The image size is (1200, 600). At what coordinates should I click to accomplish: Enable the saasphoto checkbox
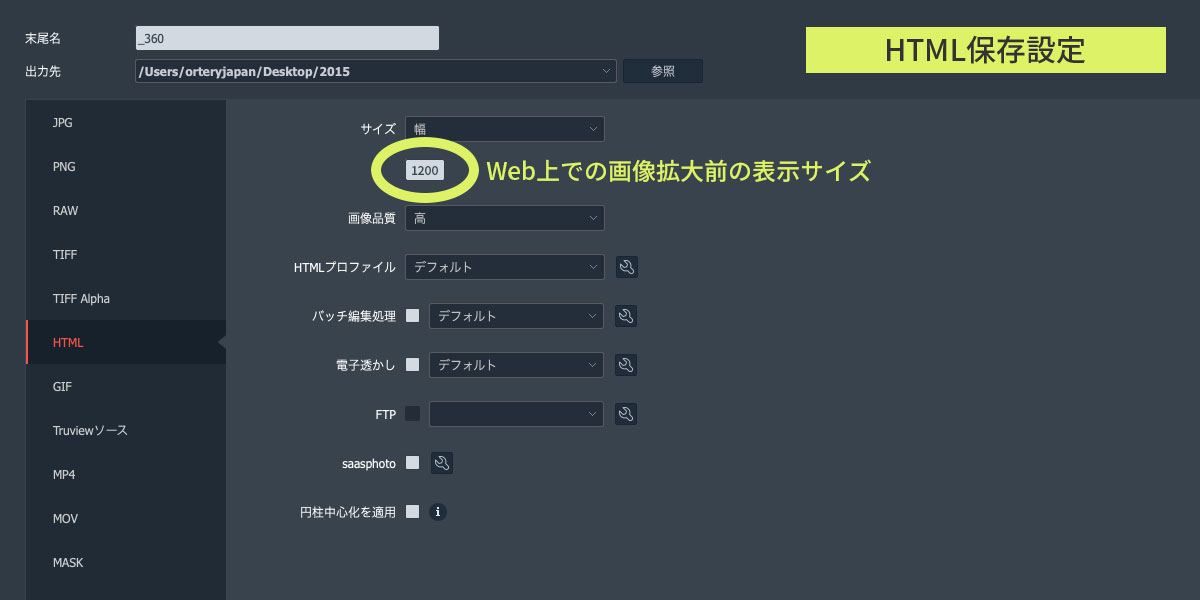pyautogui.click(x=412, y=463)
